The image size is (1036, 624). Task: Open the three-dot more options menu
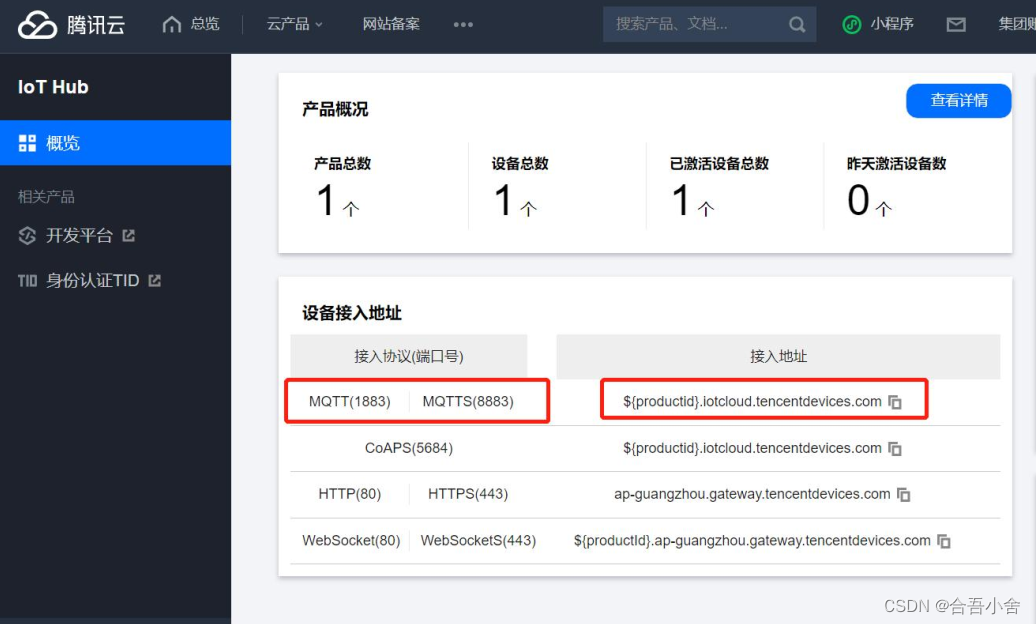pyautogui.click(x=463, y=24)
